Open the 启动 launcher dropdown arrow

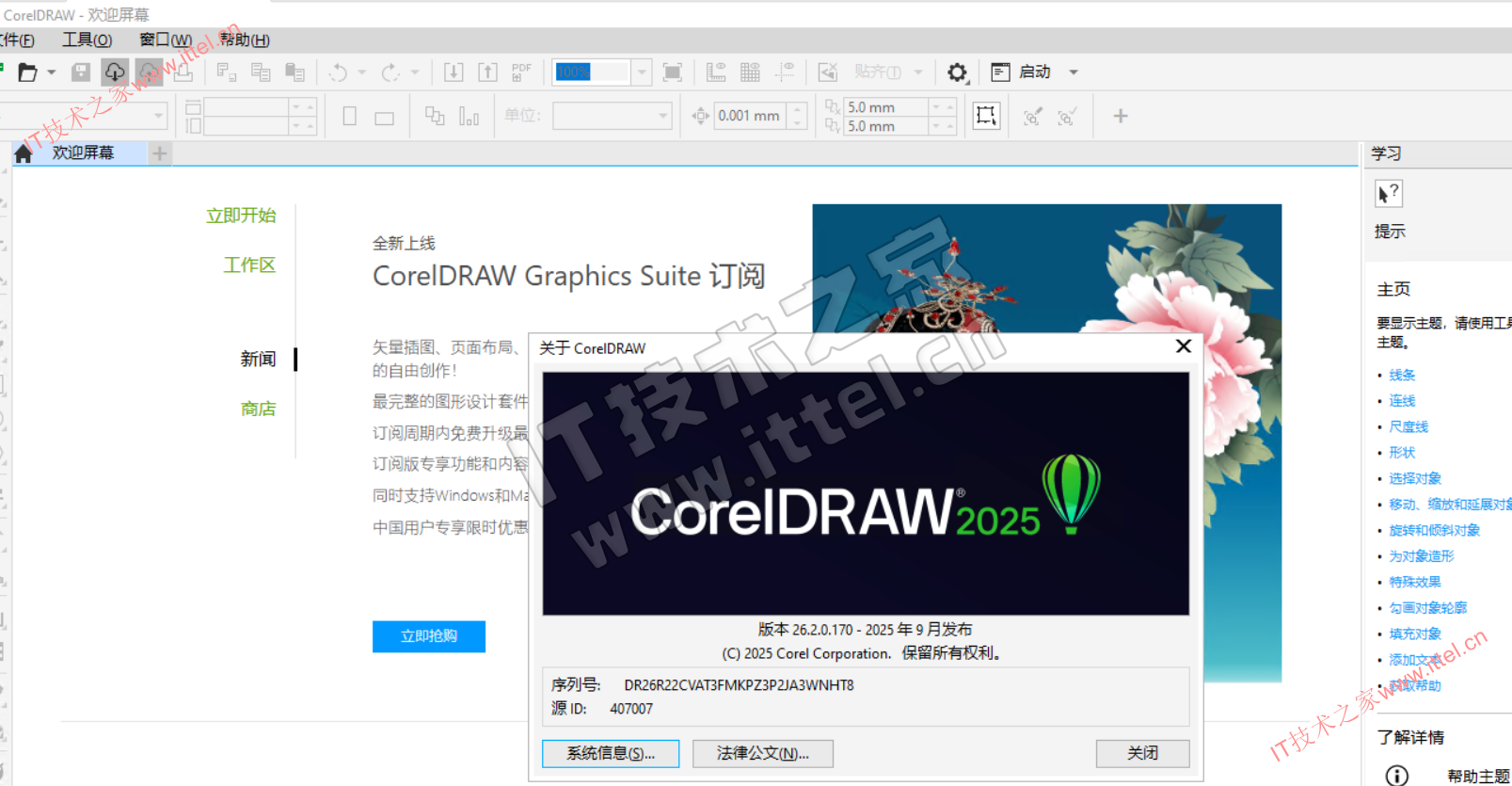(x=1074, y=72)
